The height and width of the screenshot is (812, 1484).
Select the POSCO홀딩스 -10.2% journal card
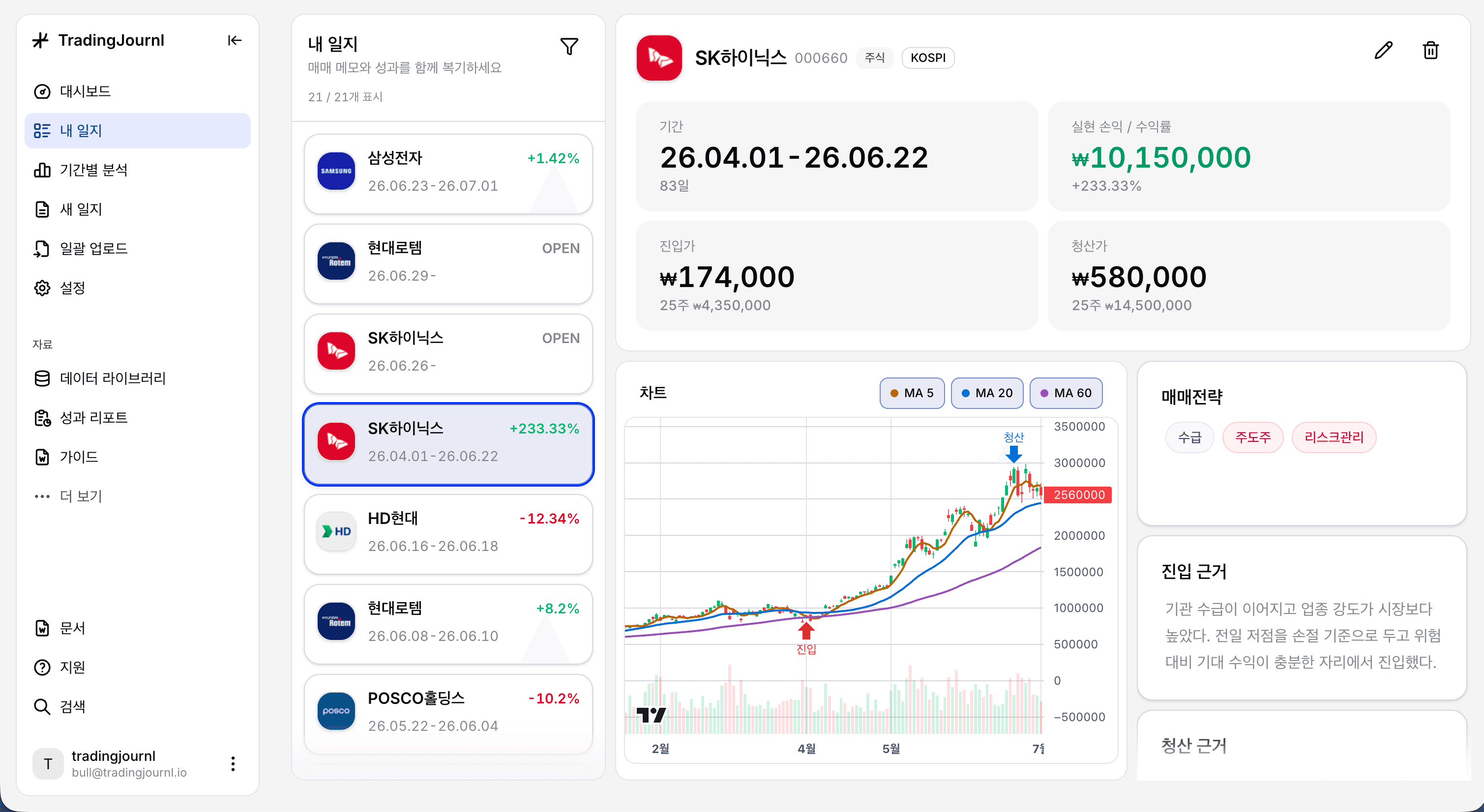(448, 714)
